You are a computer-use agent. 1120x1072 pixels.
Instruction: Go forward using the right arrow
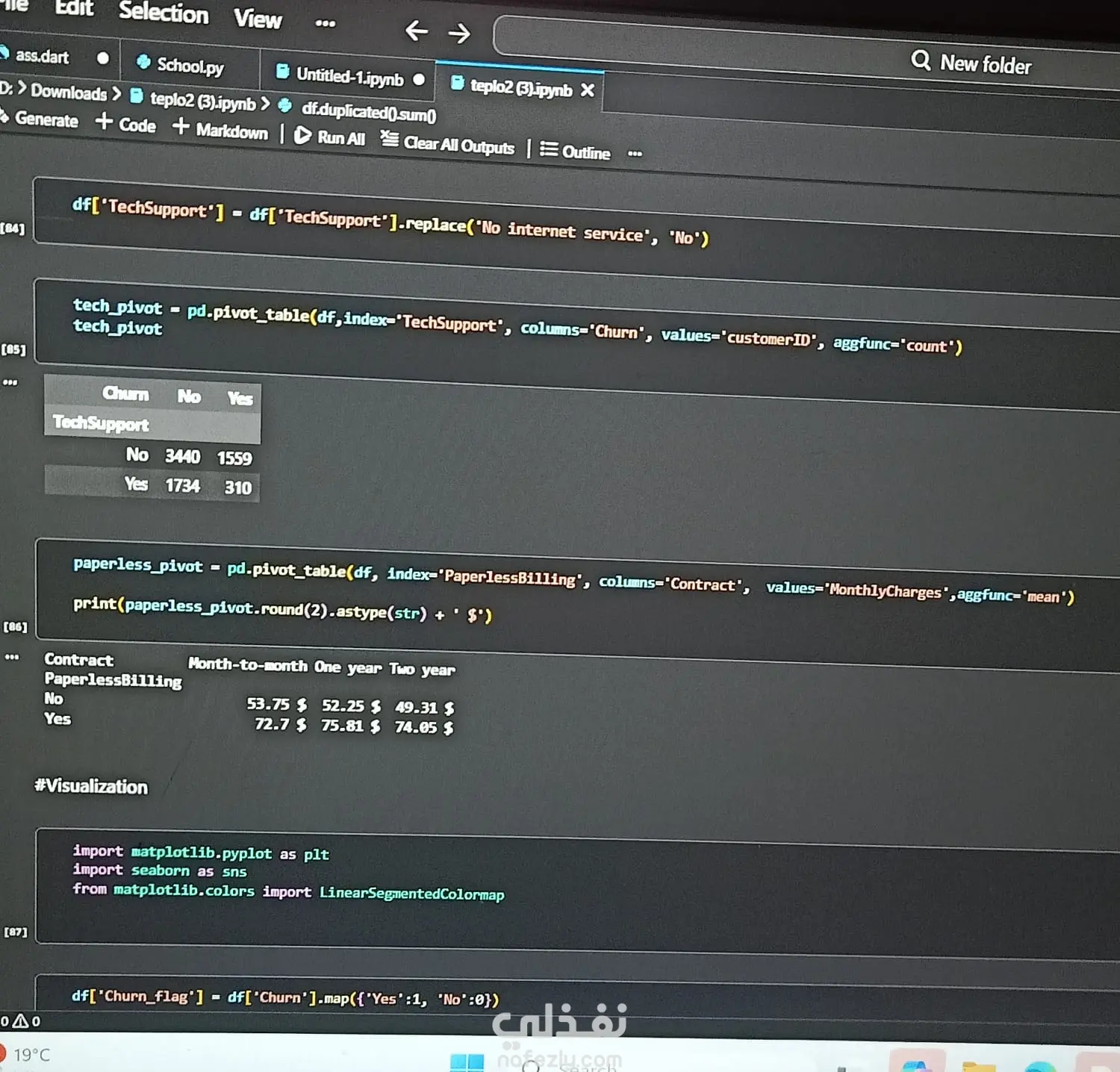(x=459, y=33)
